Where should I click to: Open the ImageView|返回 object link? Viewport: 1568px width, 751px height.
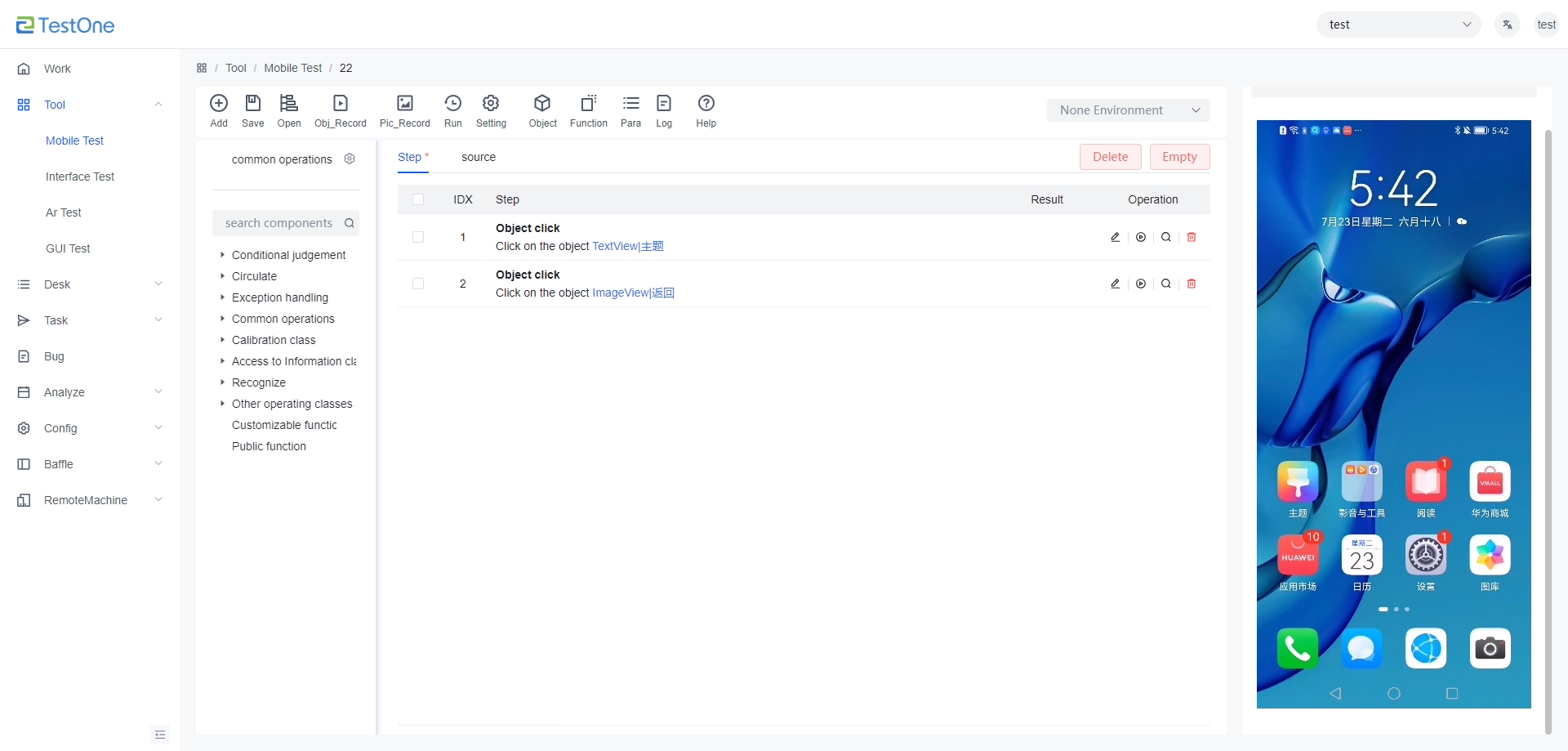pyautogui.click(x=633, y=293)
